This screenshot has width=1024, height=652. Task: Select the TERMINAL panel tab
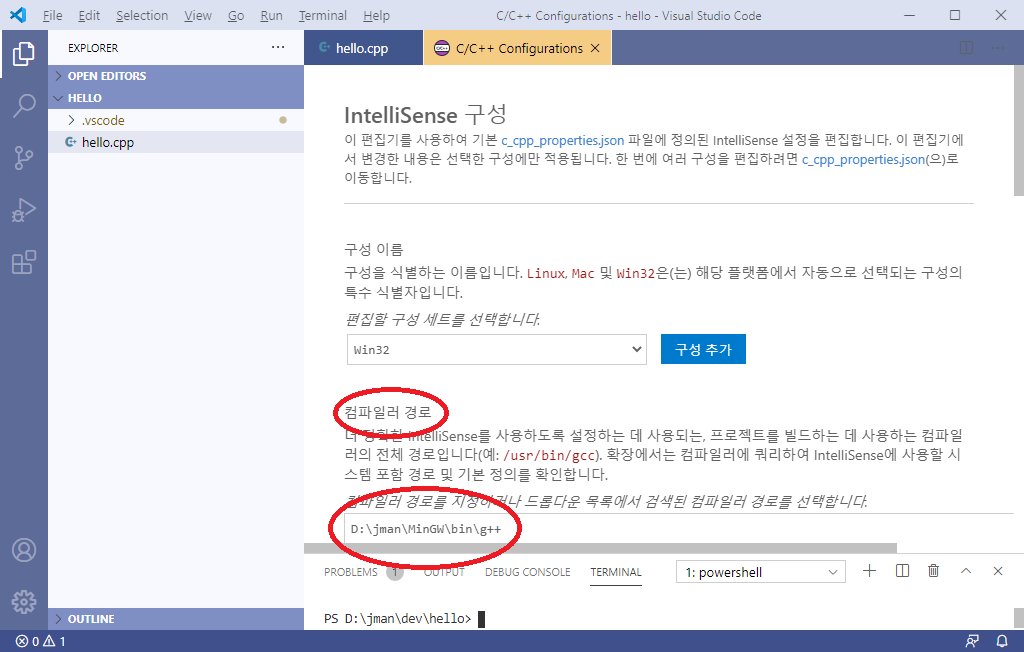[616, 572]
